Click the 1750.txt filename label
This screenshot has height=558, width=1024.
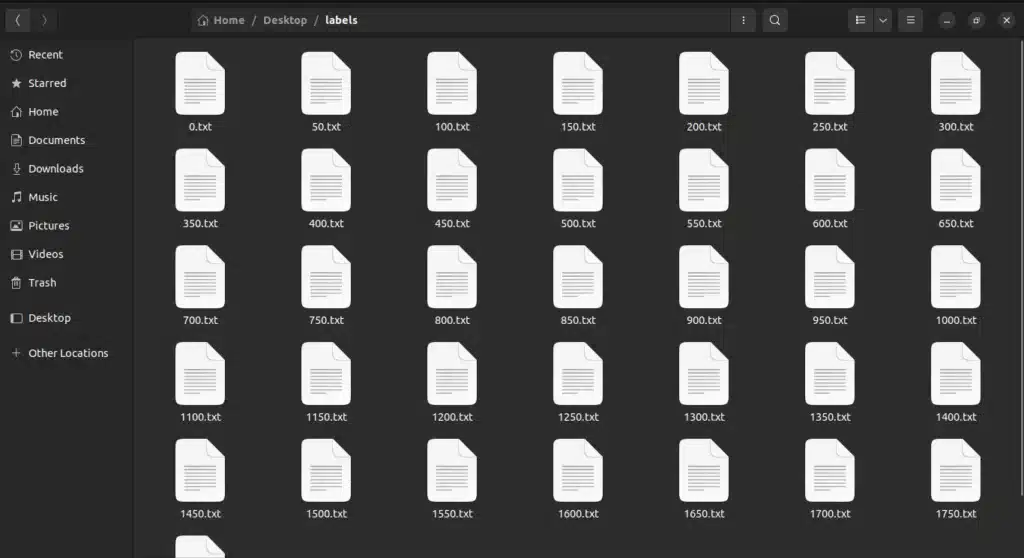pos(956,514)
